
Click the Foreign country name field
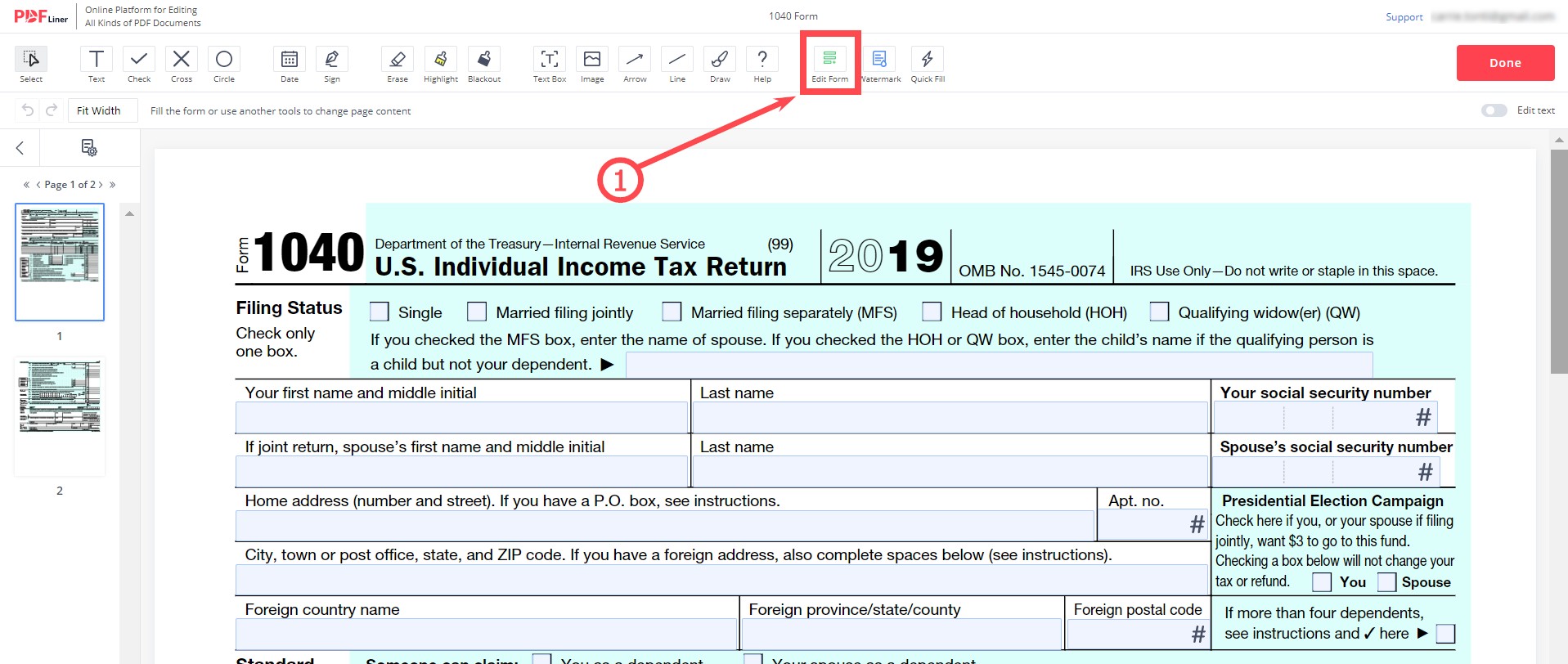(487, 634)
